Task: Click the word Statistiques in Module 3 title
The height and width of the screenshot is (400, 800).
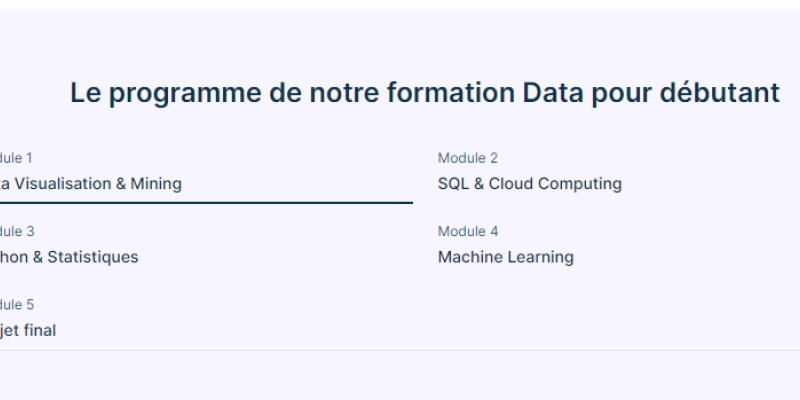Action: 93,257
